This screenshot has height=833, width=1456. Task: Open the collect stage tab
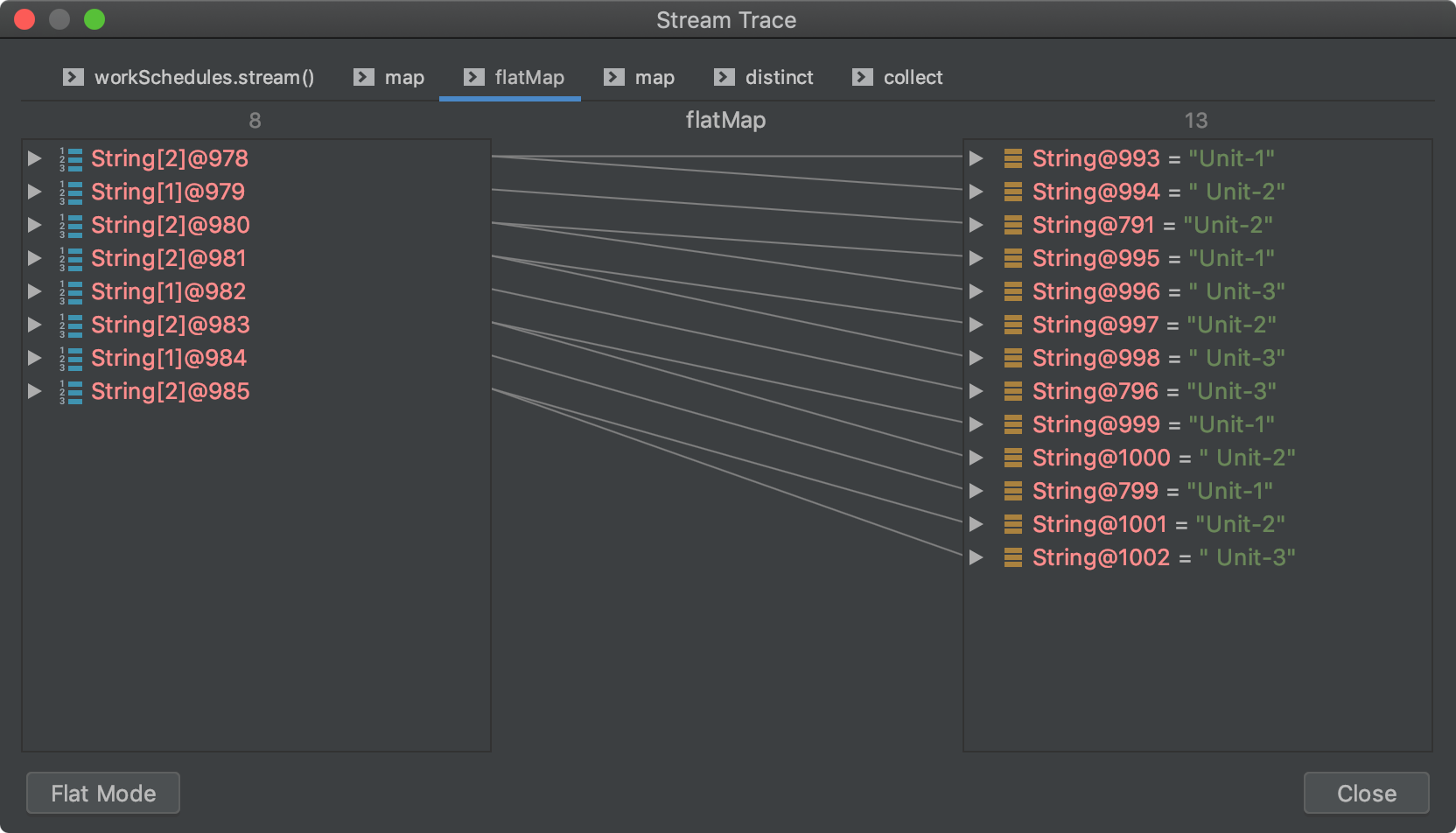point(913,77)
